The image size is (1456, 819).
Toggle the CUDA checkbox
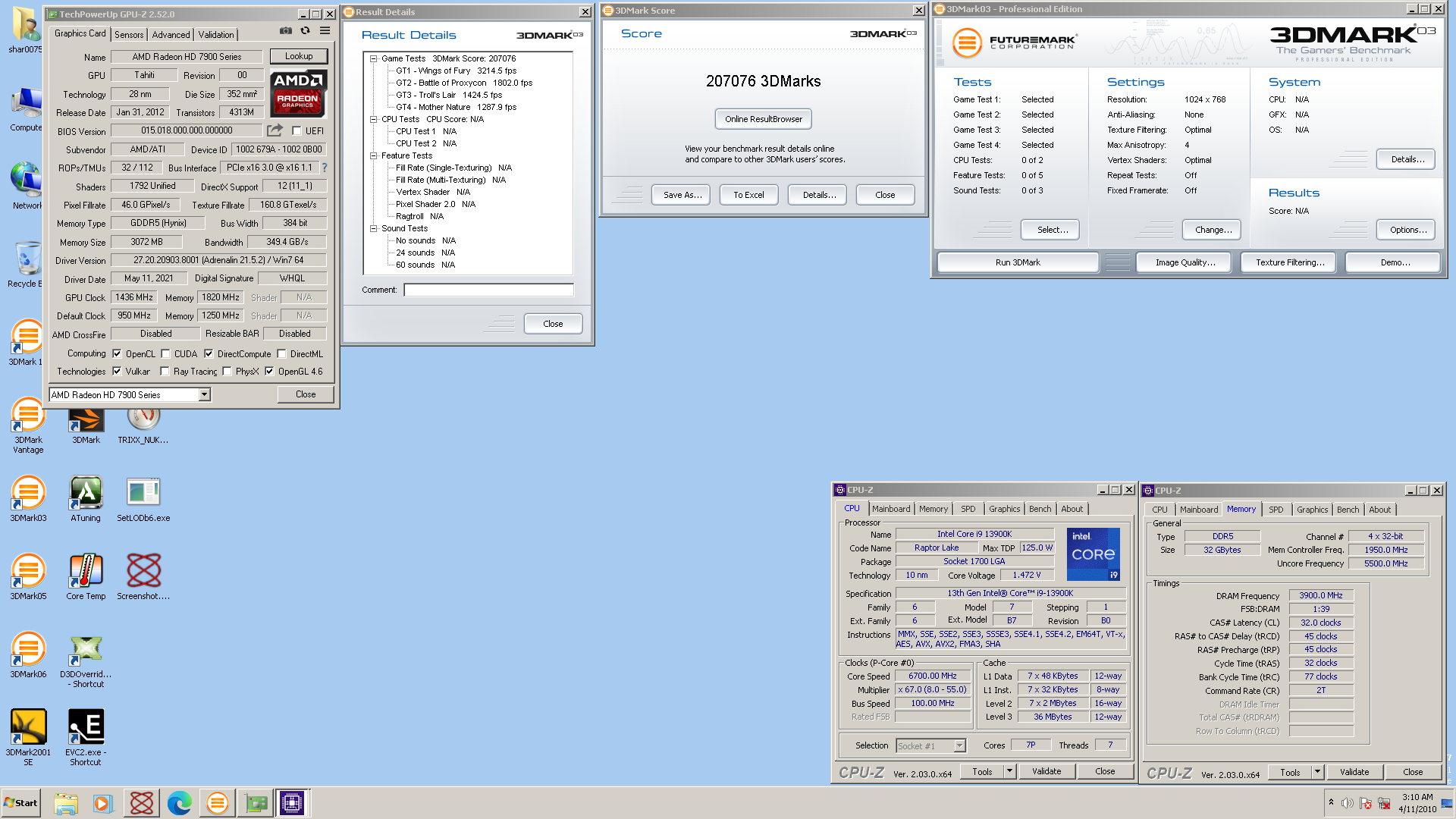[165, 353]
